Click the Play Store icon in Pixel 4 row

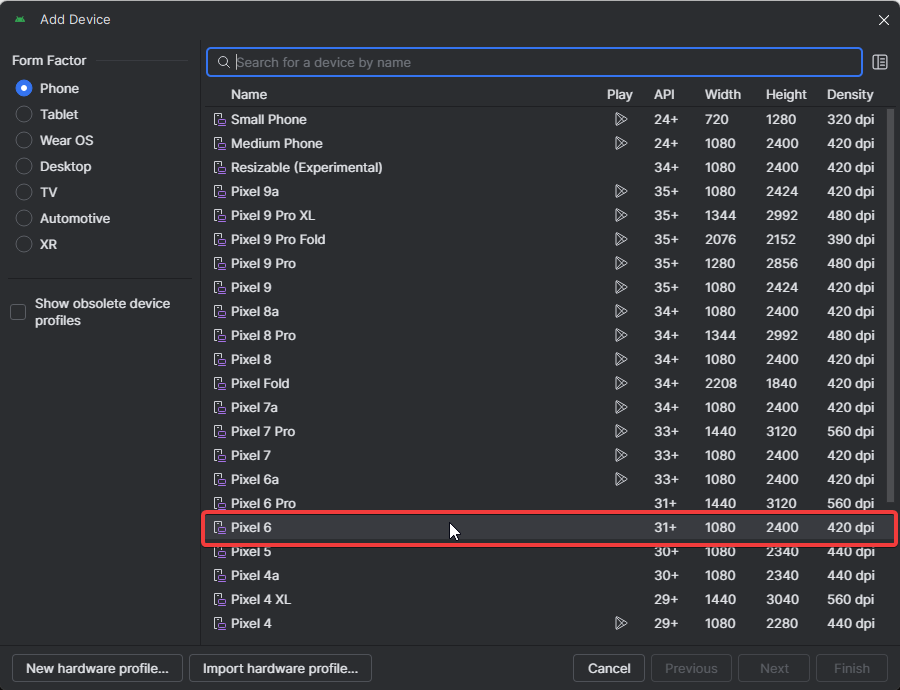pos(620,624)
